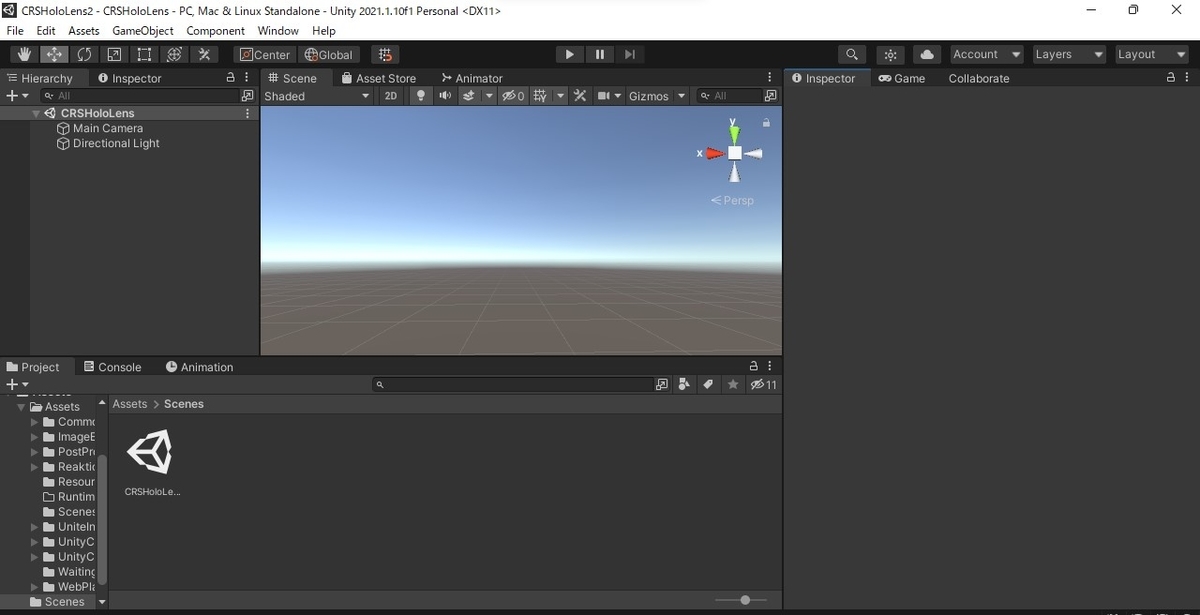Select the CRSHoloLens scene asset thumbnail
The width and height of the screenshot is (1200, 615).
(150, 453)
